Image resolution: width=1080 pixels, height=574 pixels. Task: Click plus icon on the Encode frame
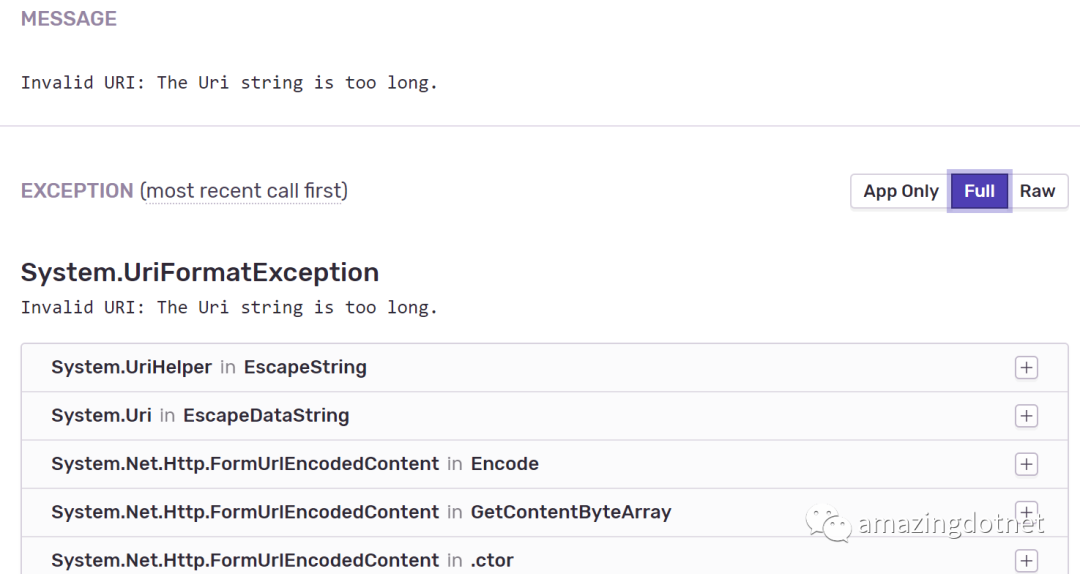pyautogui.click(x=1026, y=464)
